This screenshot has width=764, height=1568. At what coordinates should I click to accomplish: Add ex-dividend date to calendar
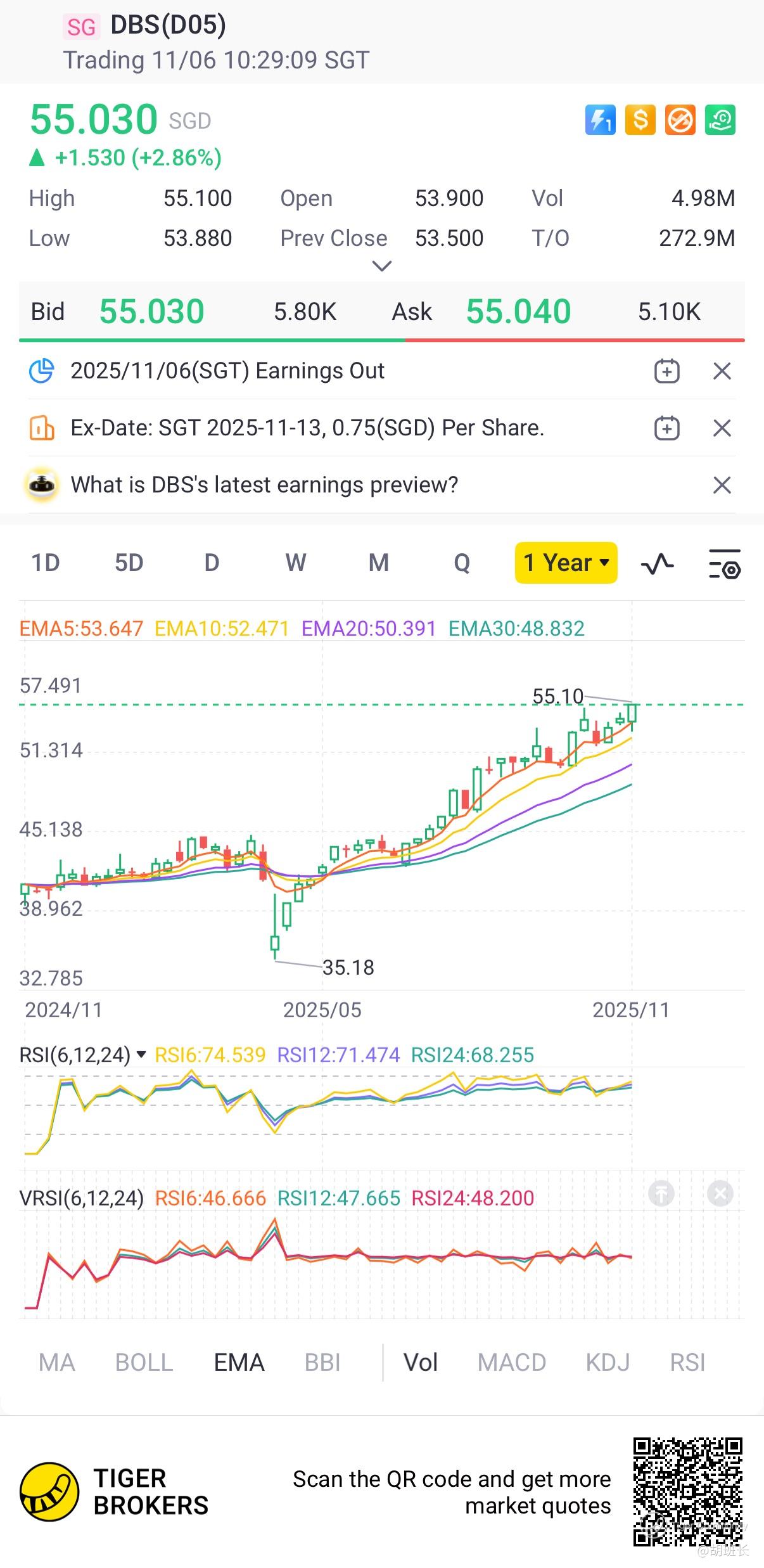666,428
